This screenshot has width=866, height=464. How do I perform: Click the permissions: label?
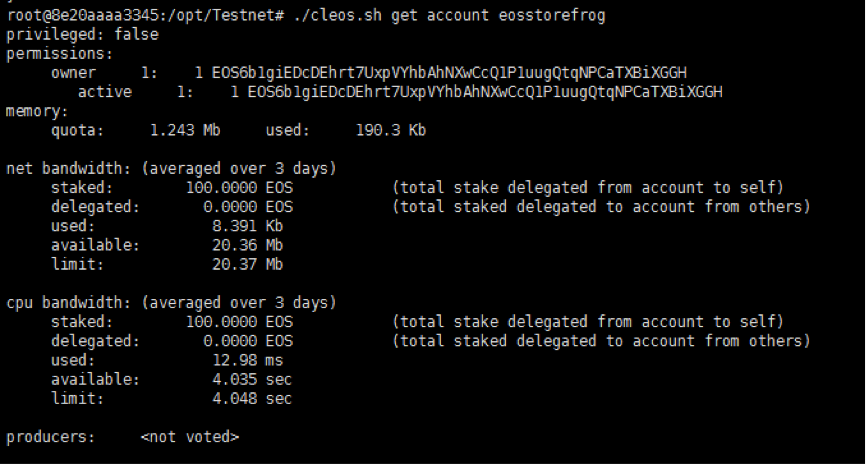click(60, 54)
